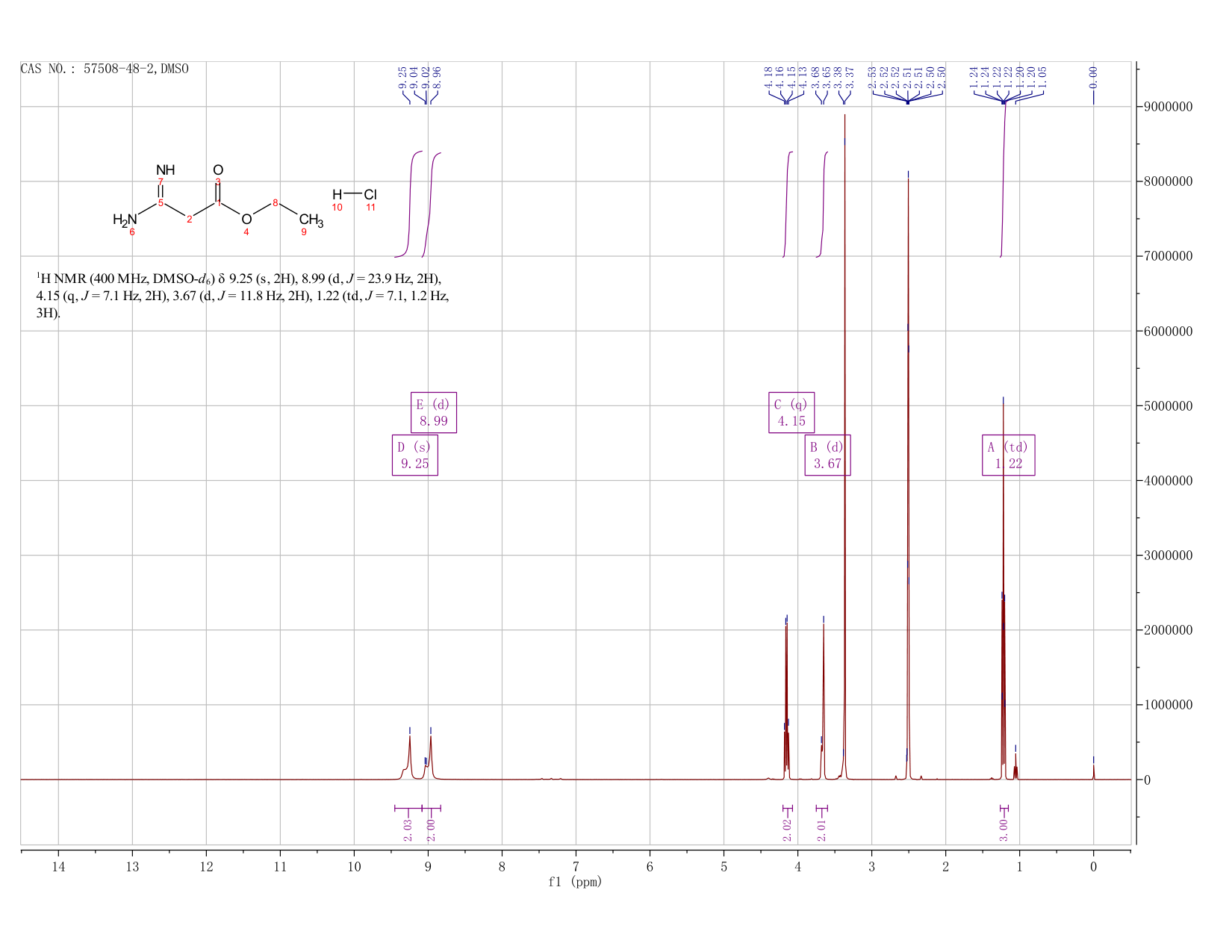Click the integral value 3.00 label
Image resolution: width=1232 pixels, height=952 pixels.
(1003, 830)
